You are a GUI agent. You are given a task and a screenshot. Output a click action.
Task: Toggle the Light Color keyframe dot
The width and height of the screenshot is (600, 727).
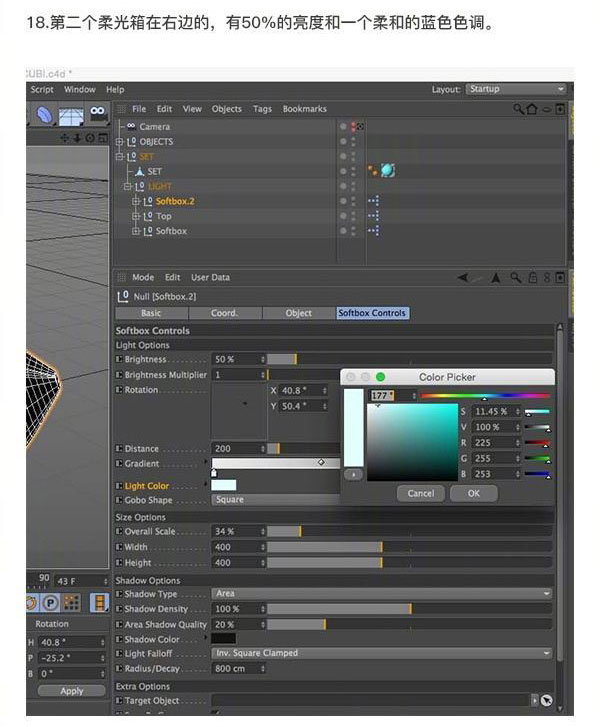pyautogui.click(x=119, y=486)
